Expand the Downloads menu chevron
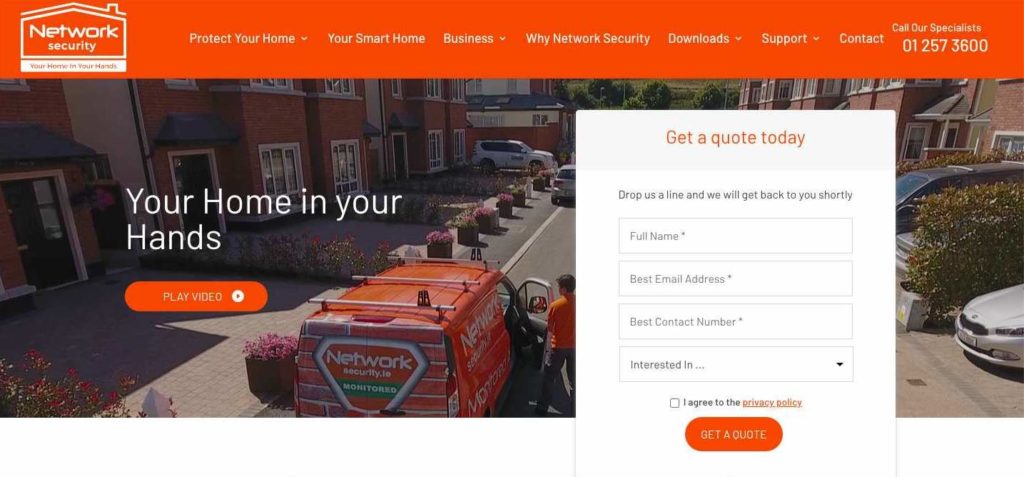 click(739, 39)
